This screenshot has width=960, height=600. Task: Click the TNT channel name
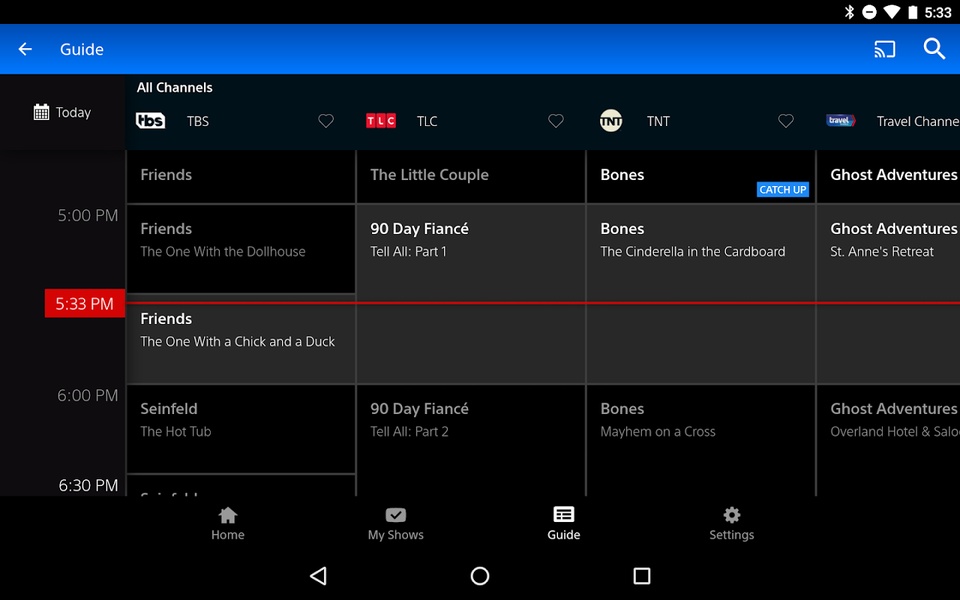click(x=658, y=121)
